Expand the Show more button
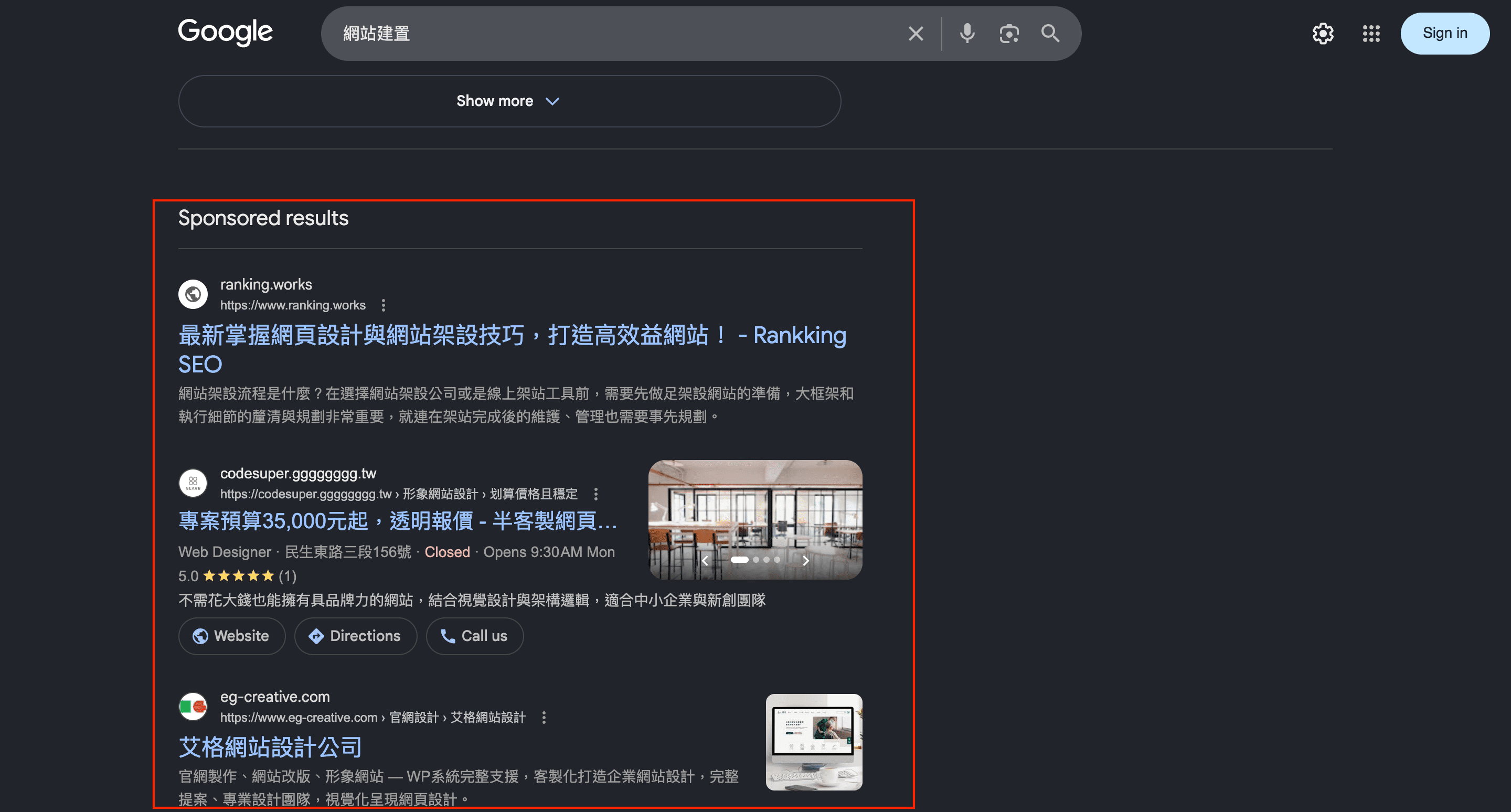The image size is (1511, 812). coord(509,101)
